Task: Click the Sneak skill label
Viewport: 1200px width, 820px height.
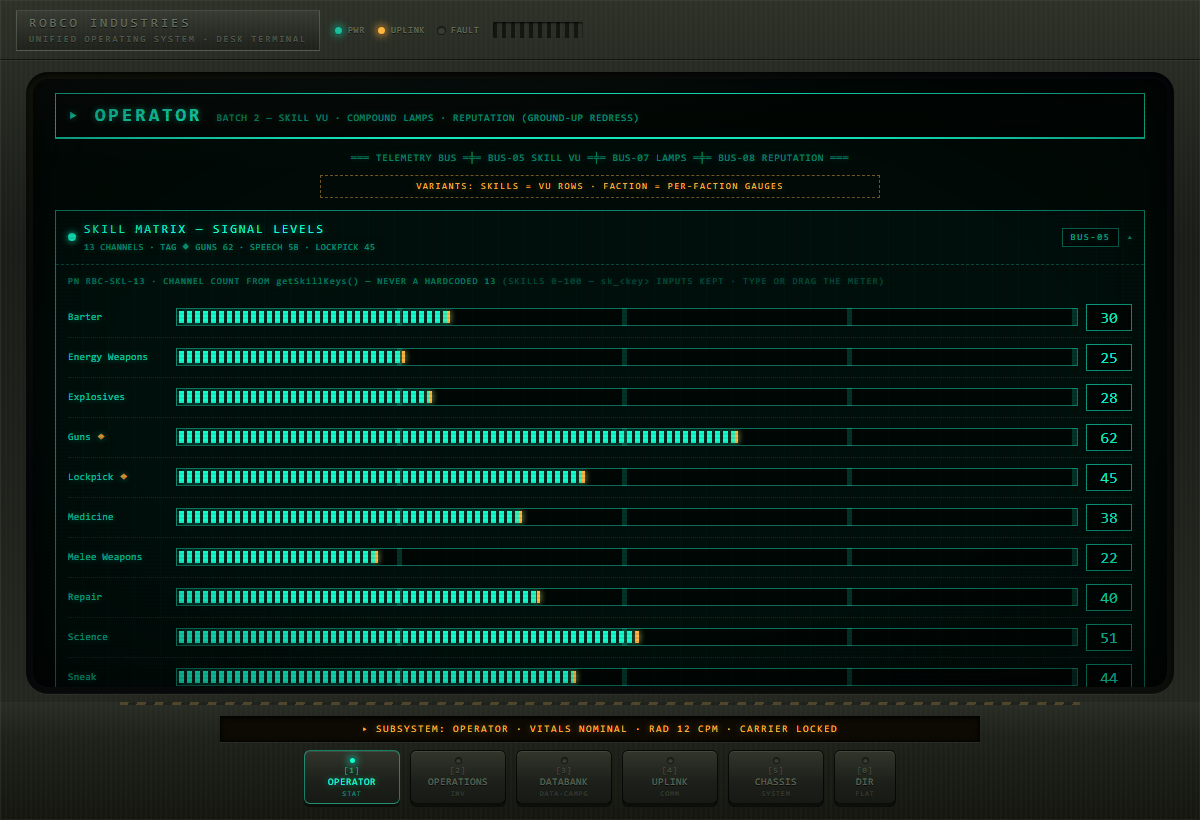Action: [x=82, y=677]
